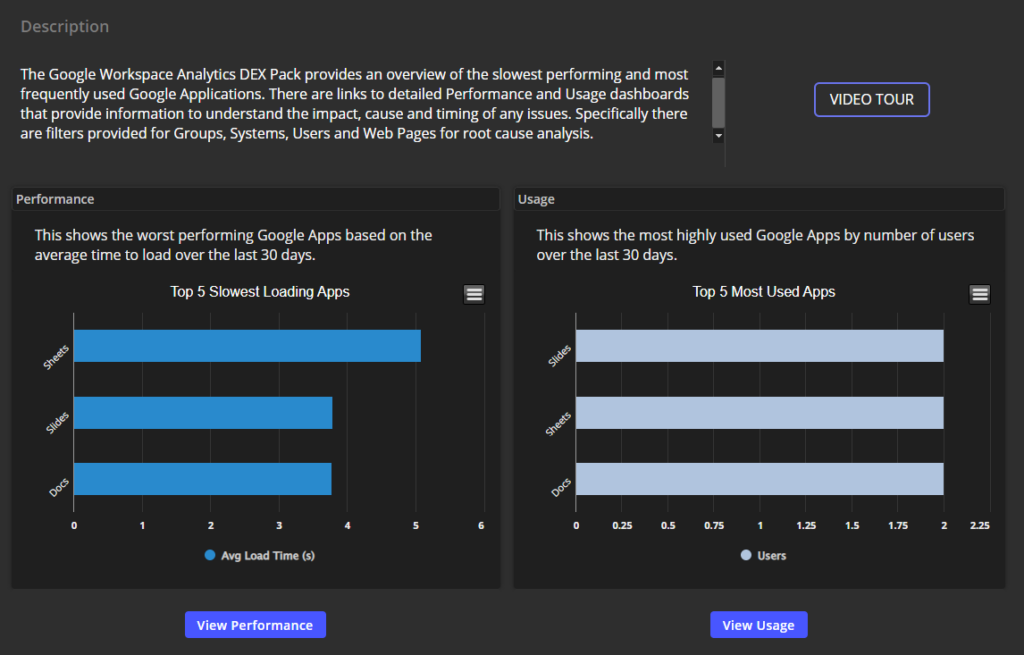Click the Description heading
Screen dimensions: 1024x655
coord(65,26)
